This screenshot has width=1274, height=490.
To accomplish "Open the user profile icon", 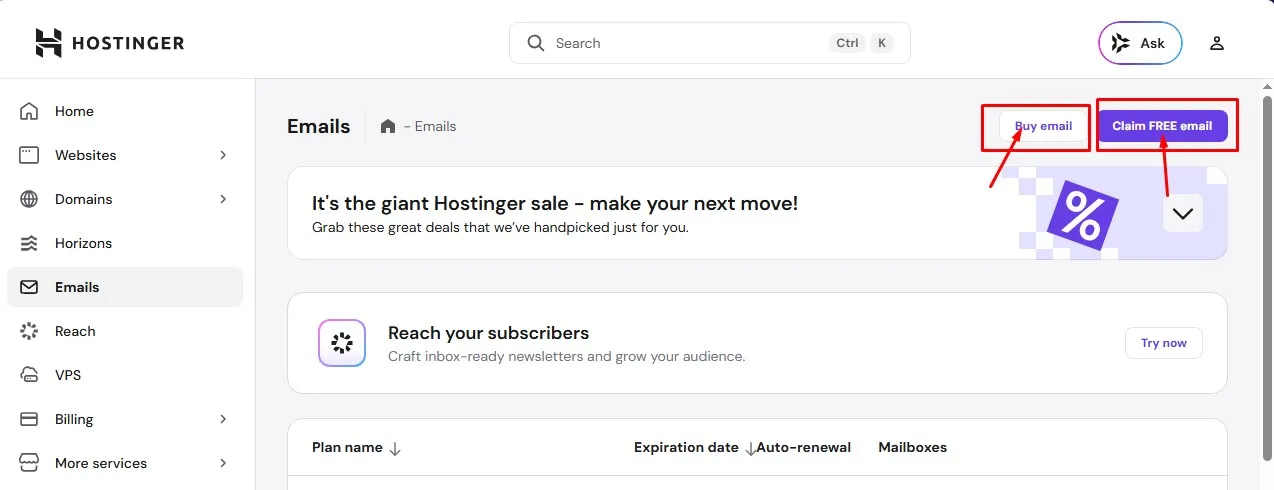I will [1217, 43].
